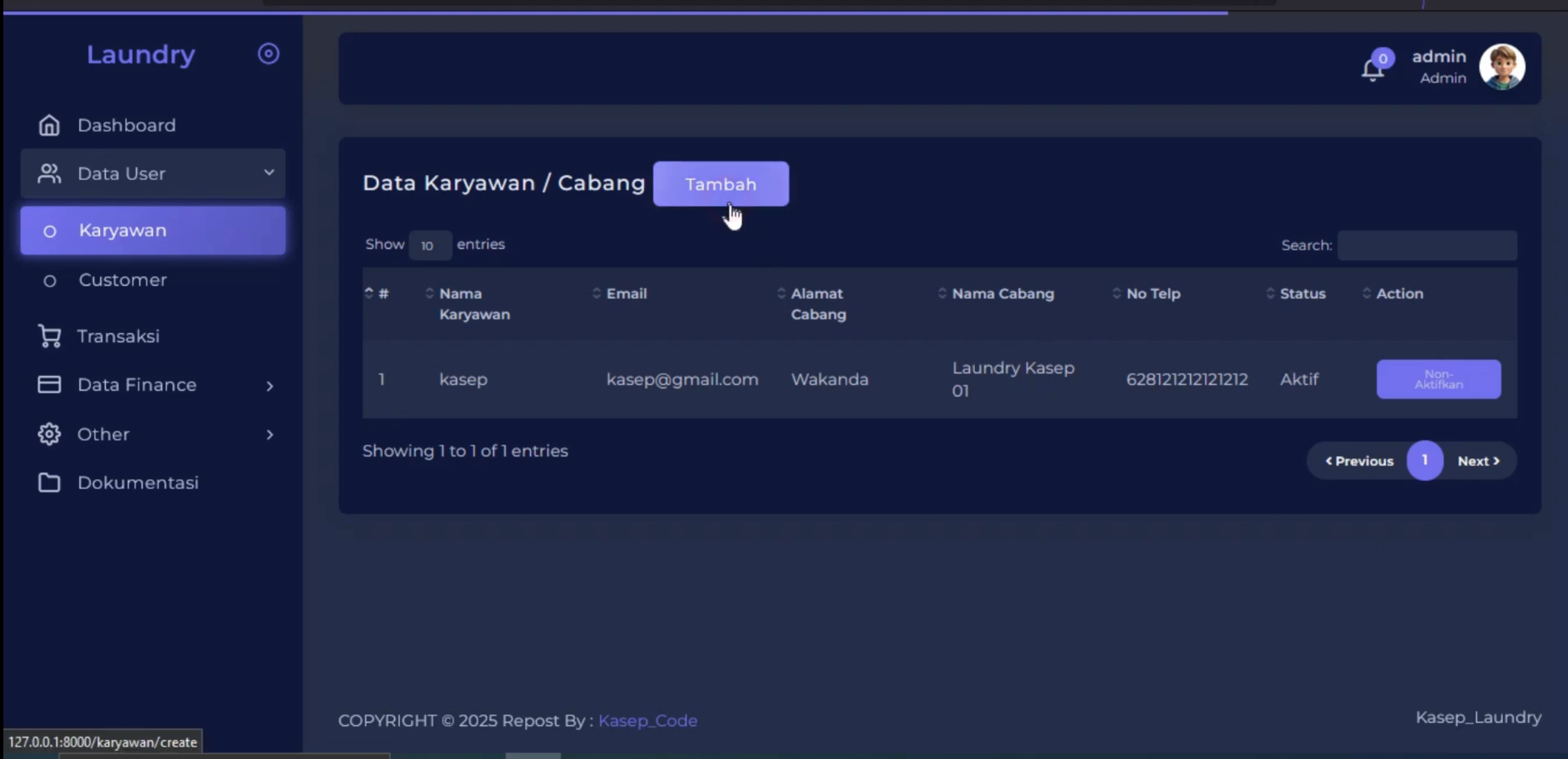1568x759 pixels.
Task: Click the admin username text
Action: click(x=1438, y=56)
